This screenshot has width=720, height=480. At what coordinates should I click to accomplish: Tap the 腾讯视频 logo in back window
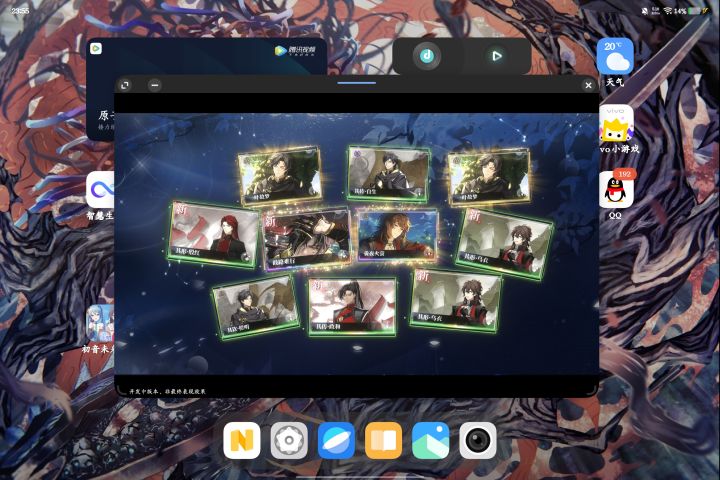pyautogui.click(x=295, y=50)
